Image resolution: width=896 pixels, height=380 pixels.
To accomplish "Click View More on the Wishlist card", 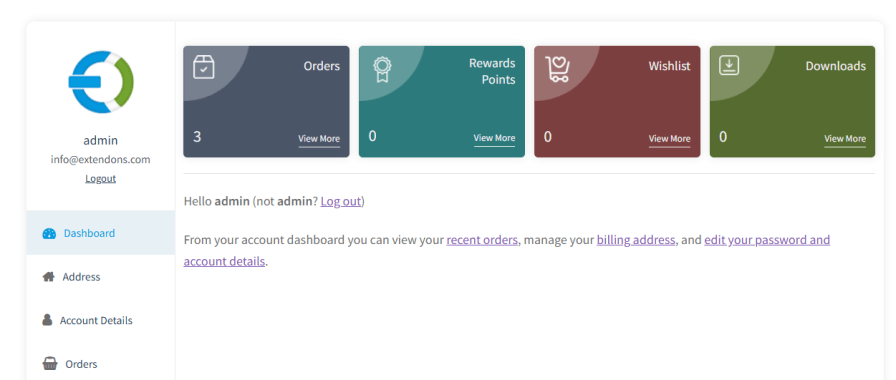I will (669, 139).
